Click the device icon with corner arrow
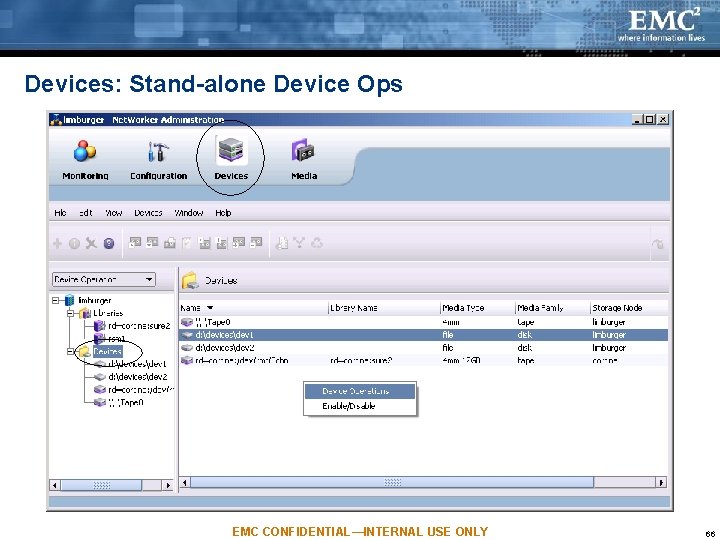 coord(135,242)
